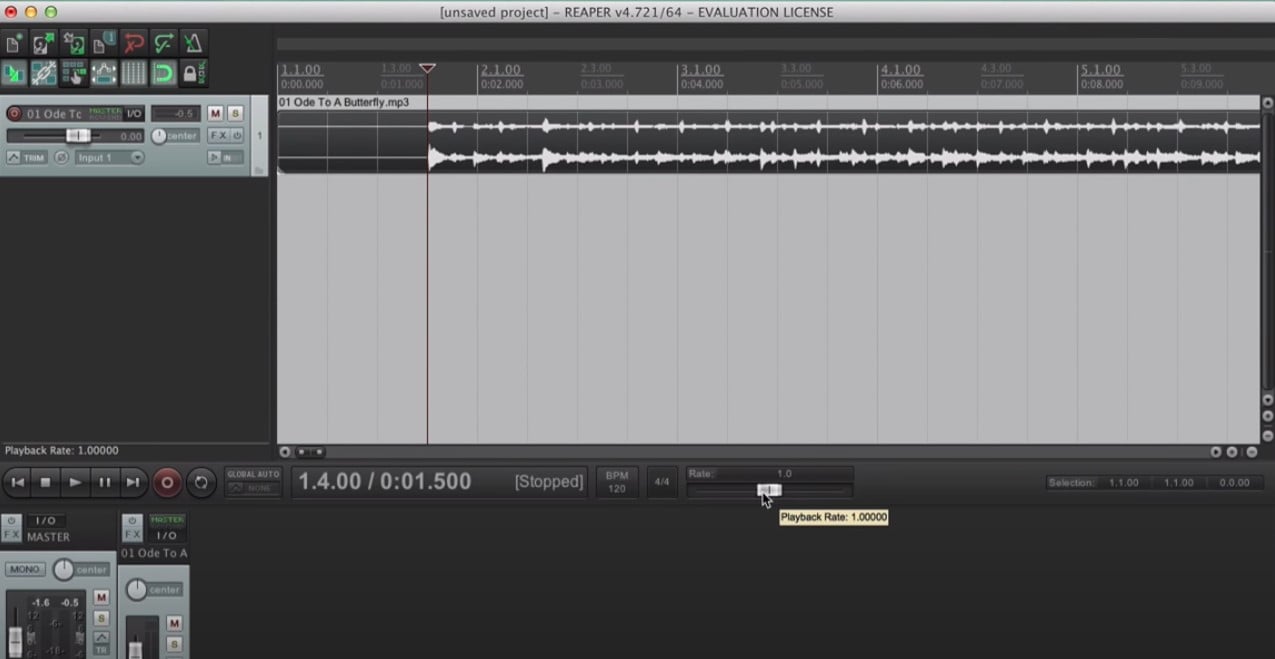1275x659 pixels.
Task: Click the Undo arrow icon
Action: click(x=132, y=43)
